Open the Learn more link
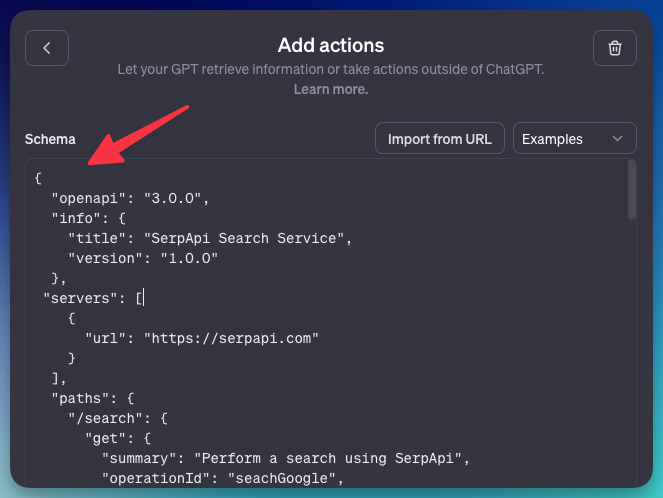 pos(331,89)
